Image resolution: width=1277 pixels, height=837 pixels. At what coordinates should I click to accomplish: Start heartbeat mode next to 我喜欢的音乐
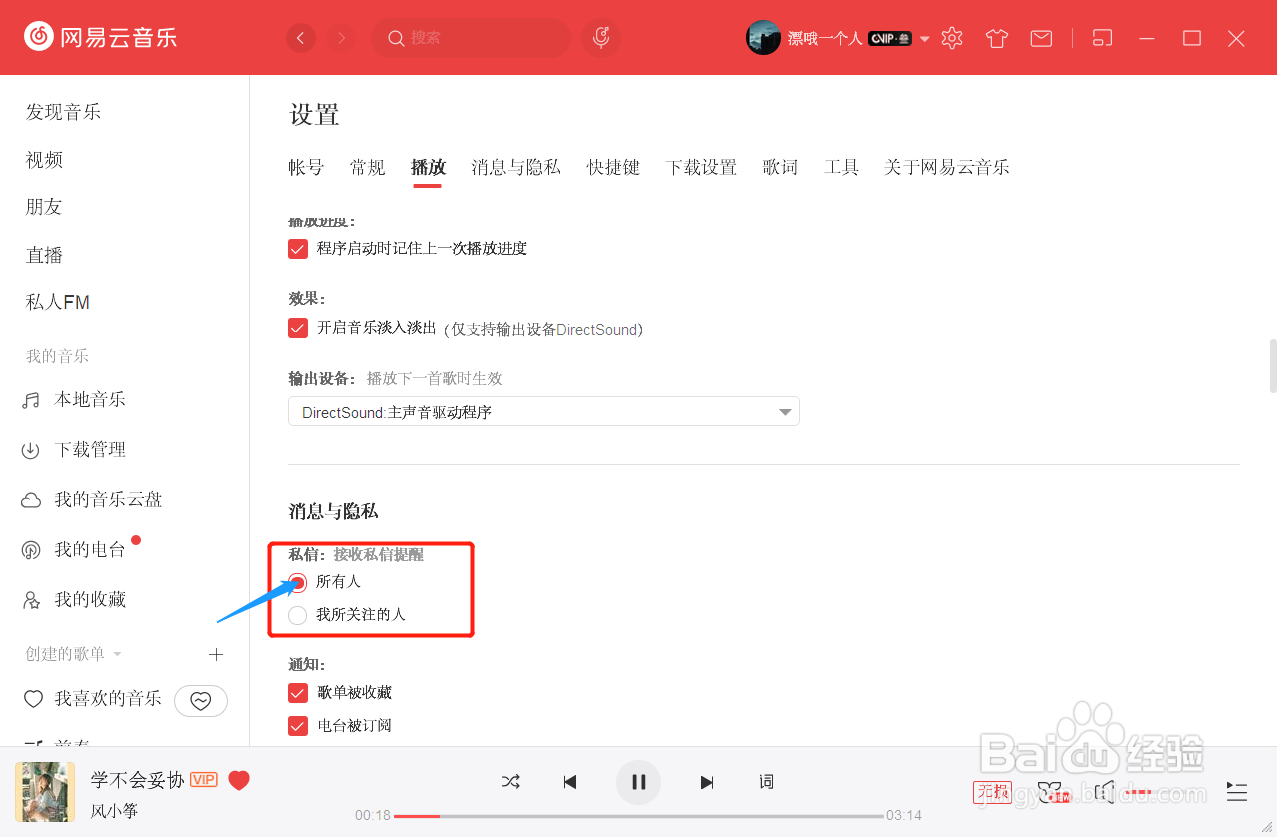pyautogui.click(x=201, y=701)
